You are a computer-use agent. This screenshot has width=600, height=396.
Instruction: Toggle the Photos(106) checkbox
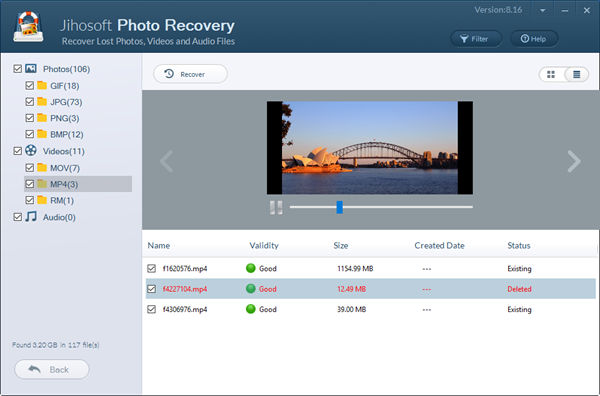coord(17,69)
